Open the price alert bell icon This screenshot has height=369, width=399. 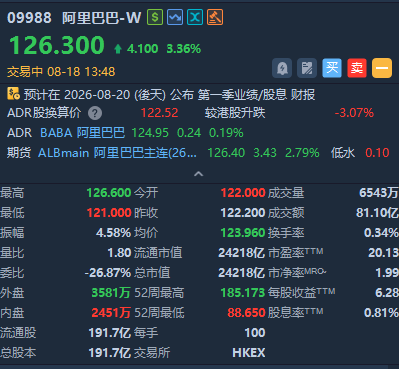[282, 68]
